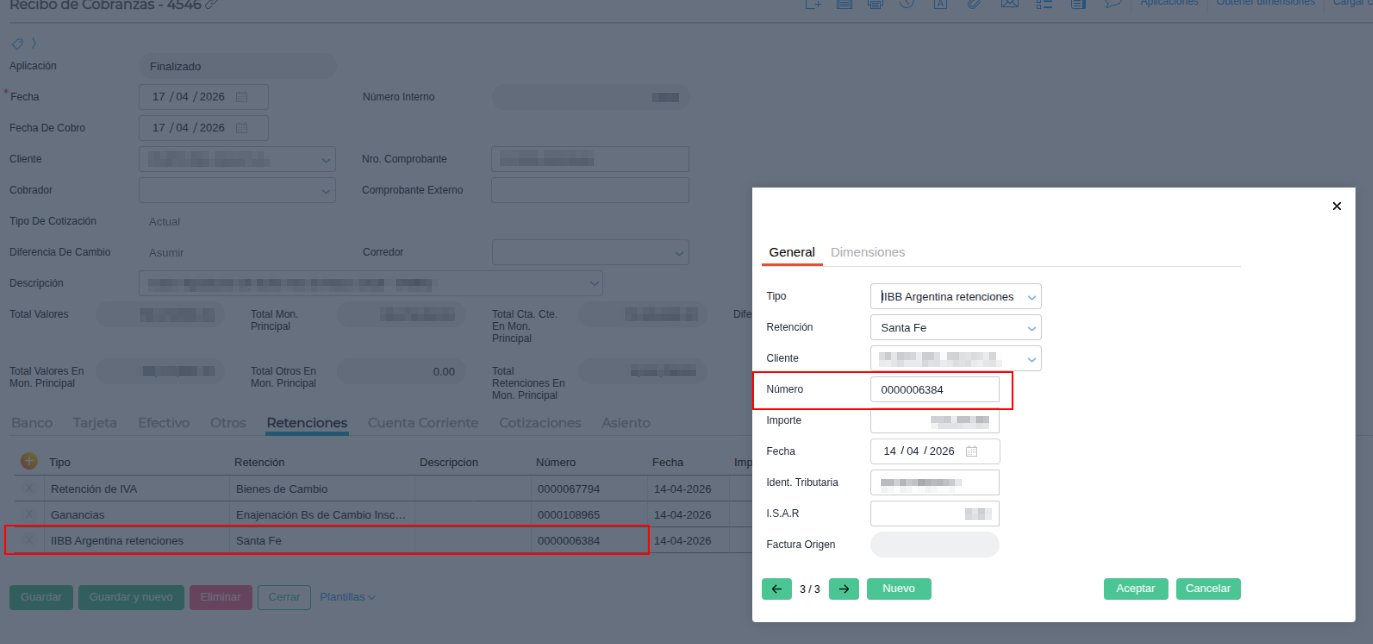Click the Nuevo button in dialog
This screenshot has width=1373, height=644.
click(898, 589)
